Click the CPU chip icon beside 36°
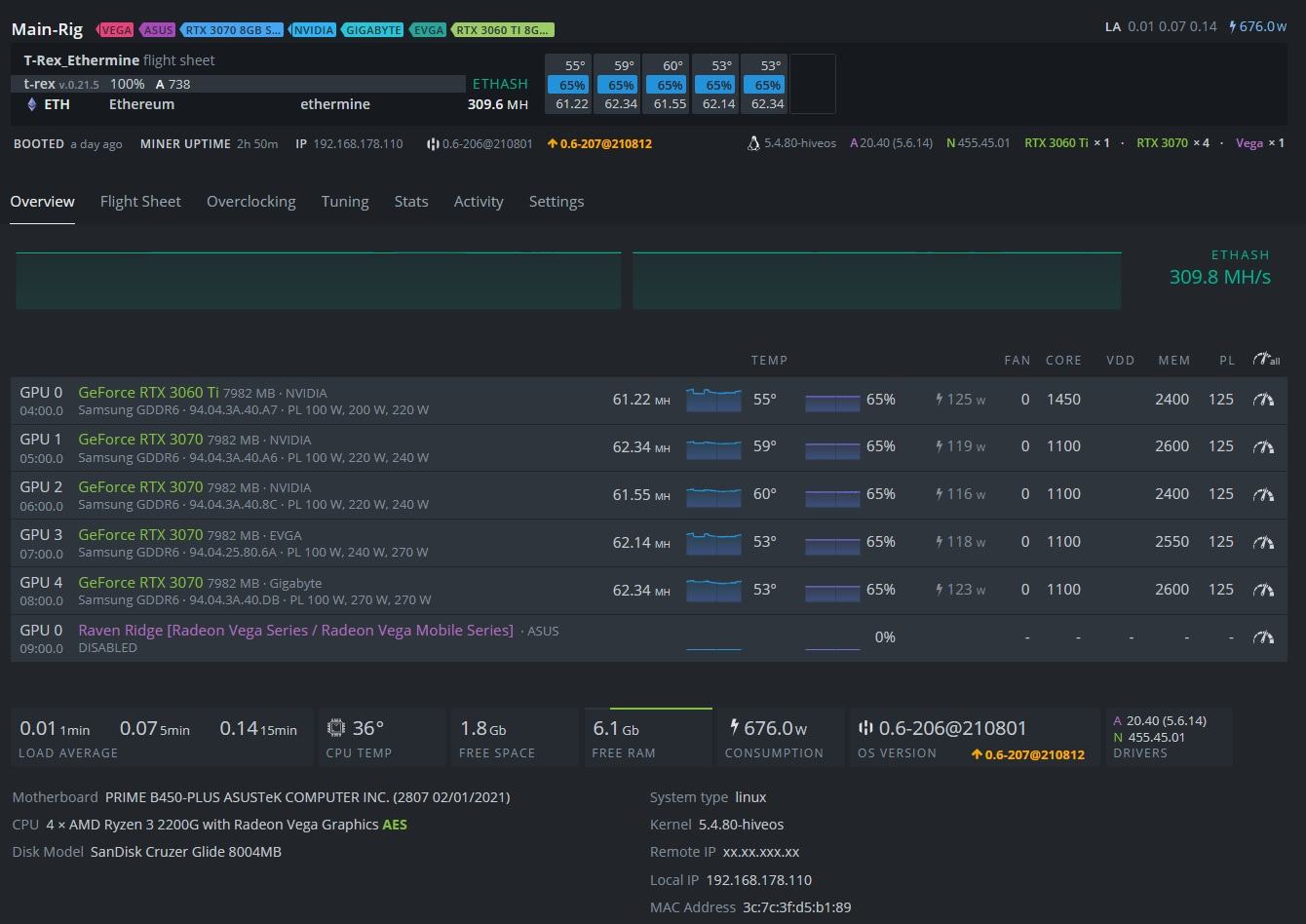The width and height of the screenshot is (1306, 924). (x=336, y=728)
